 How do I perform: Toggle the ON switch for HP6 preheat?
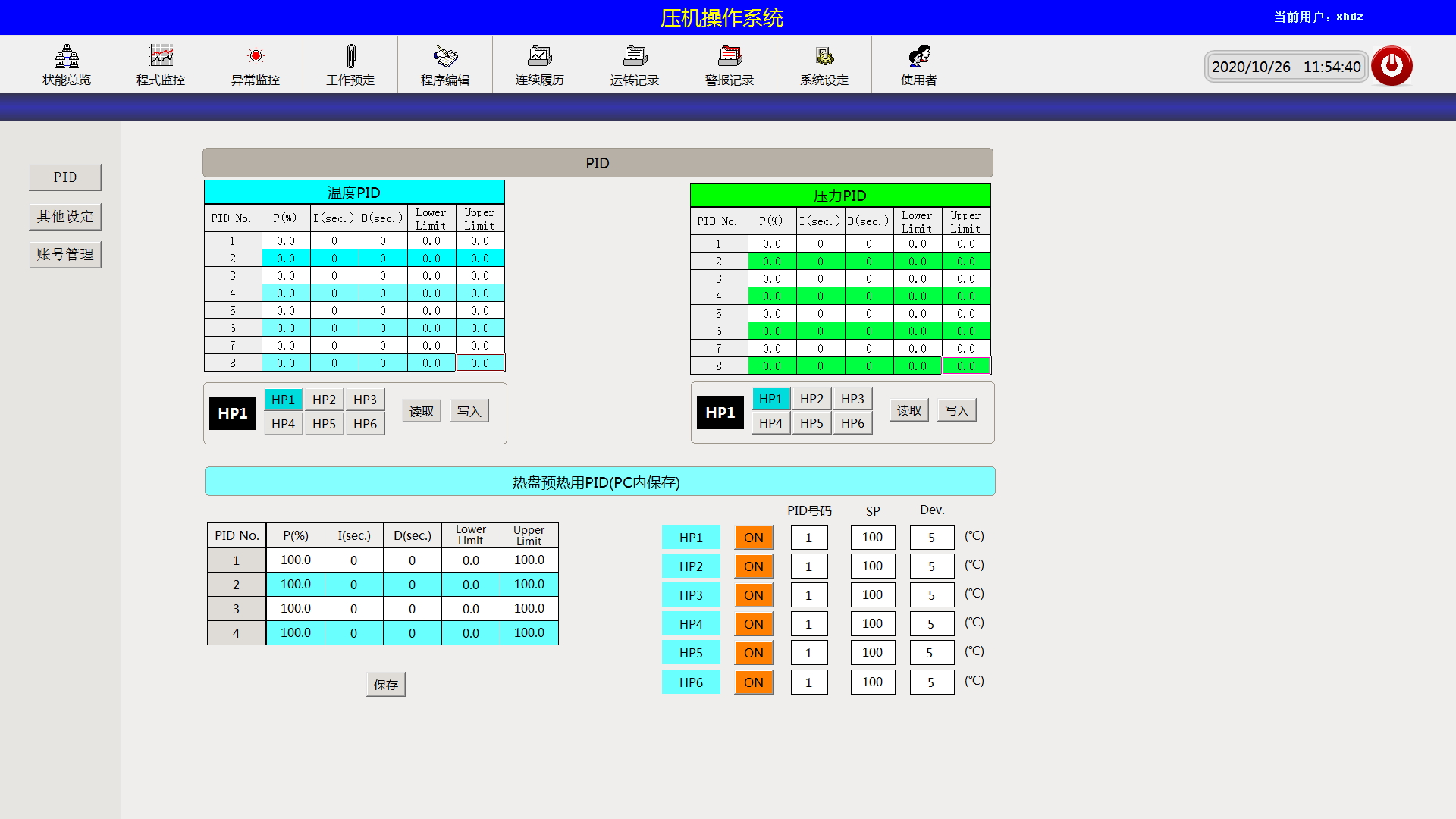[754, 682]
